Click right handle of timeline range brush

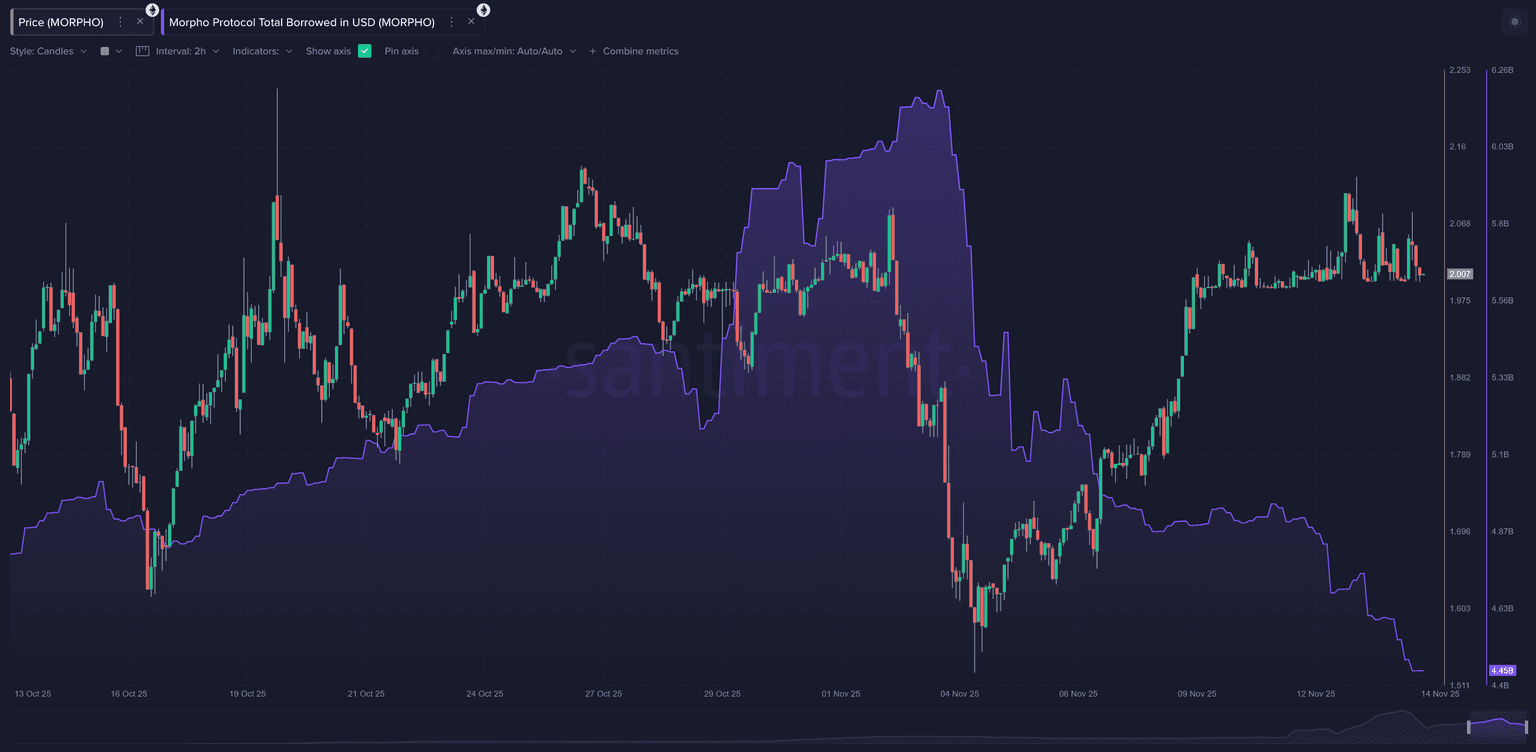coord(1526,727)
